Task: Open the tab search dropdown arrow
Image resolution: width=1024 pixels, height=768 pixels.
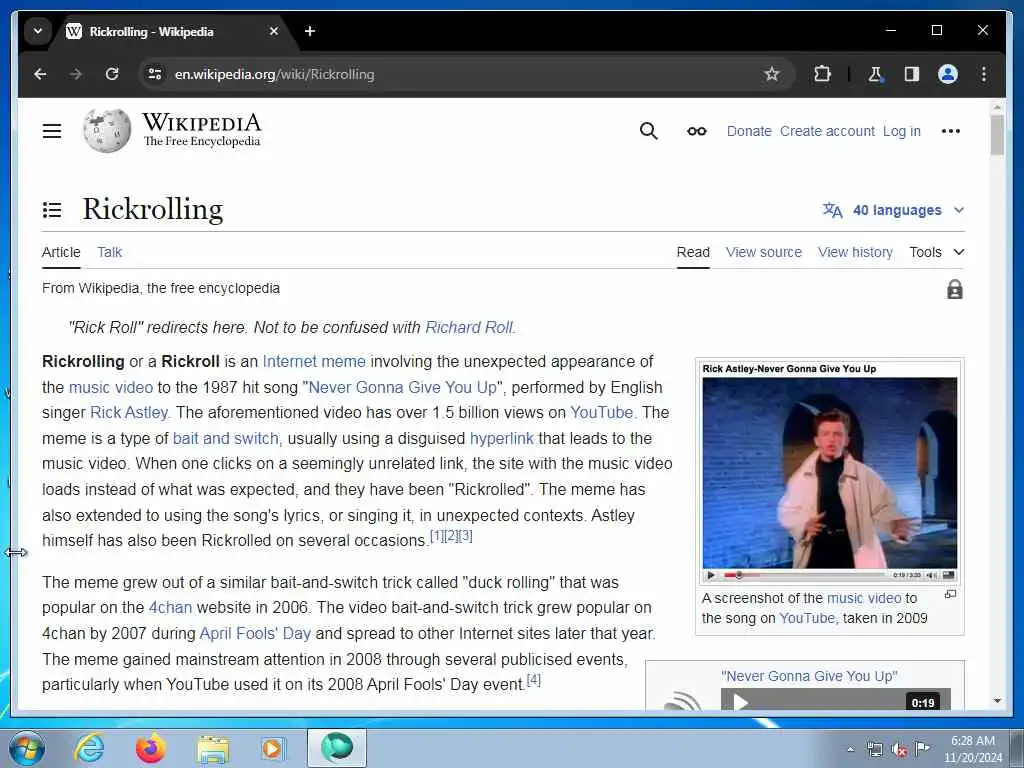Action: [x=38, y=31]
